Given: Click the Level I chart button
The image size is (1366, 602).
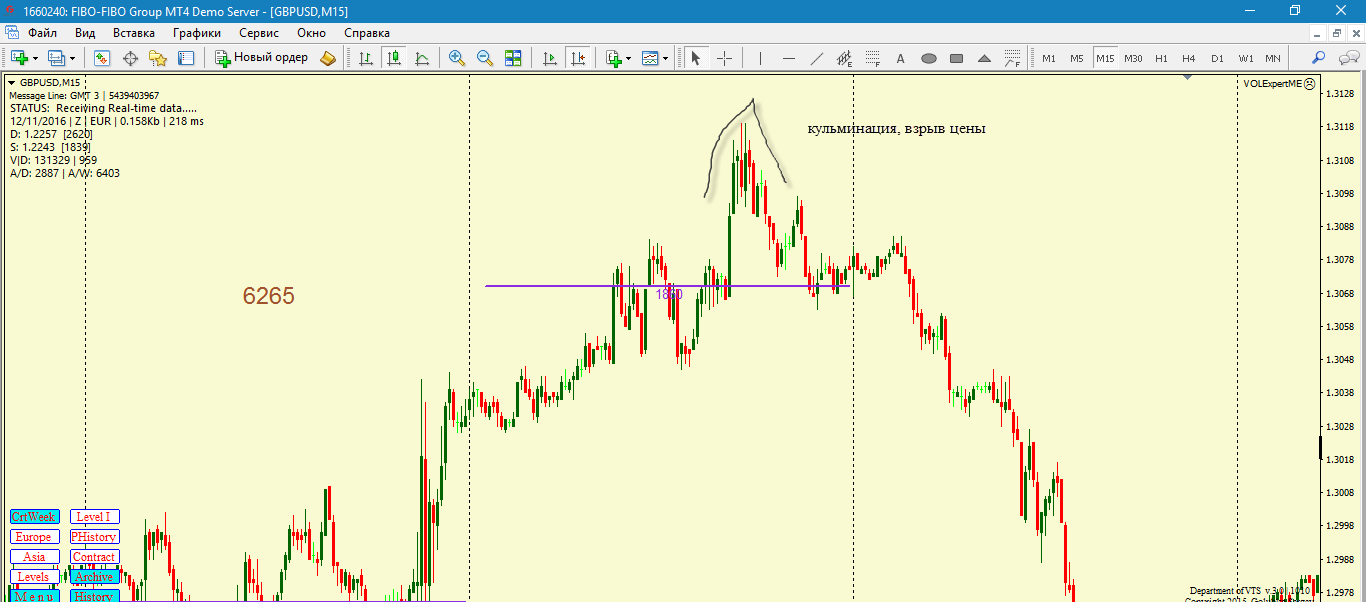Looking at the screenshot, I should 94,517.
